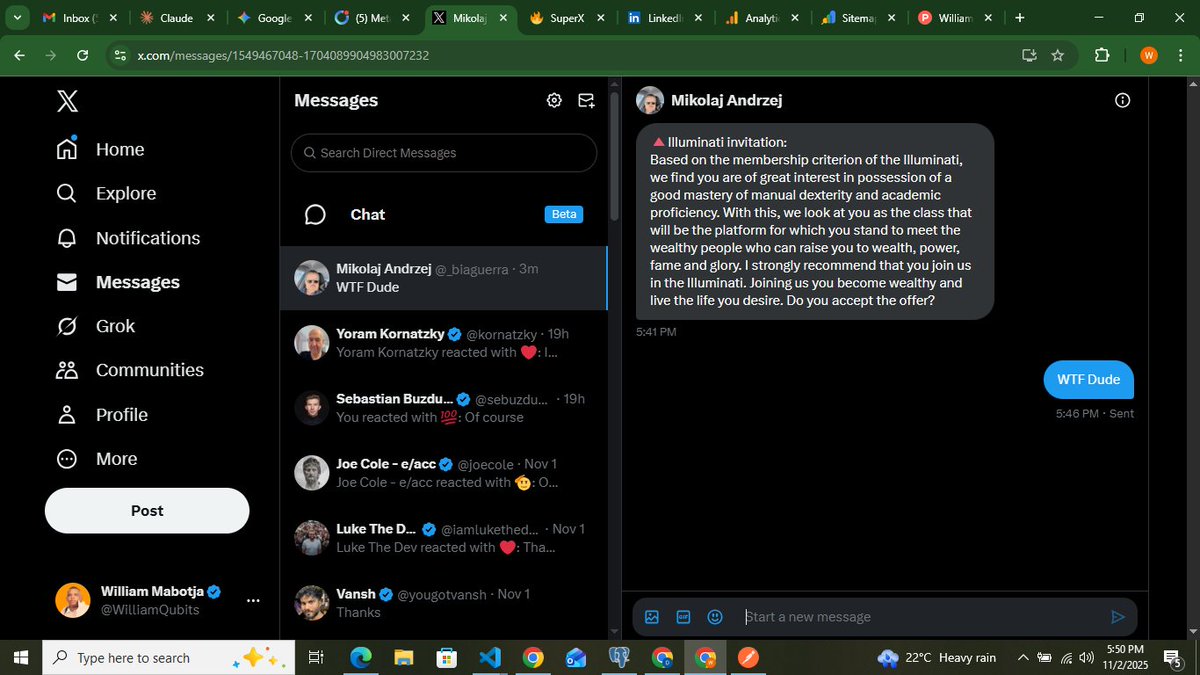This screenshot has width=1200, height=675.
Task: Open account menu dots beside William Mabotja
Action: (253, 600)
